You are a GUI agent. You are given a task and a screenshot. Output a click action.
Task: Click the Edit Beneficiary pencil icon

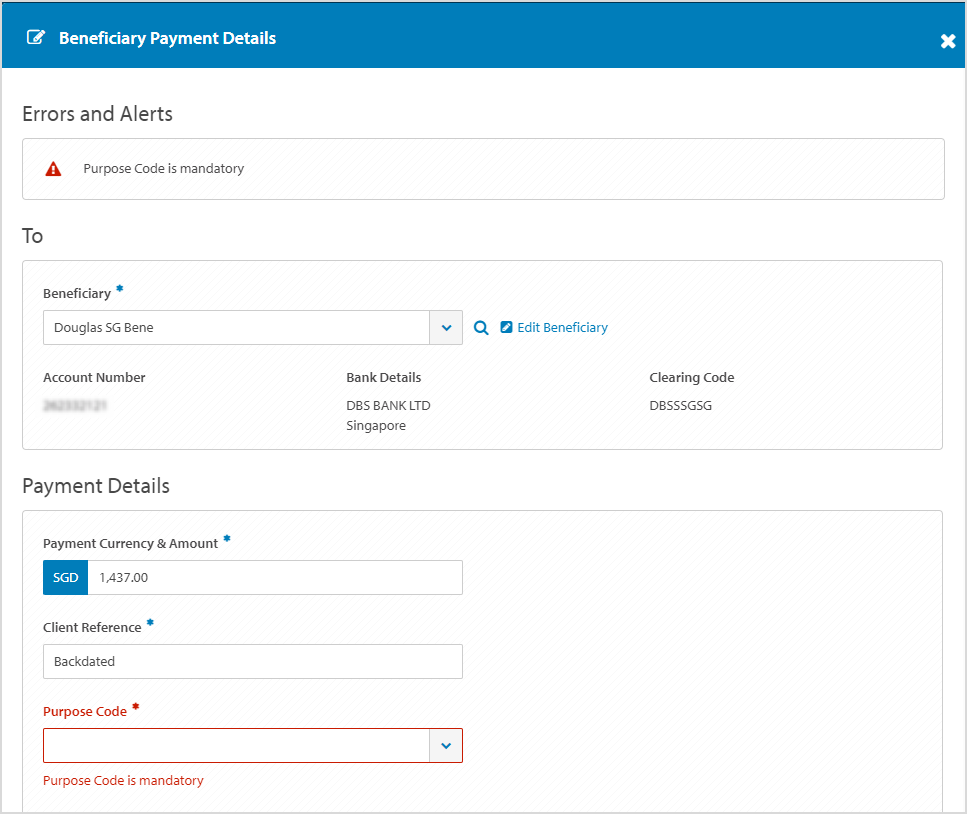tap(506, 327)
